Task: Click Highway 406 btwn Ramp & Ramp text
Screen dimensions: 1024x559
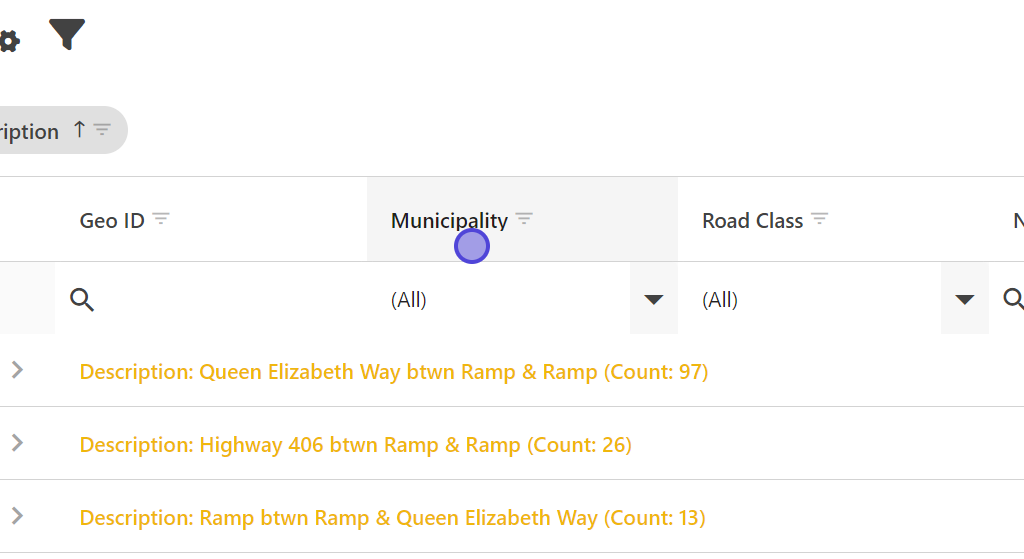Action: [355, 445]
